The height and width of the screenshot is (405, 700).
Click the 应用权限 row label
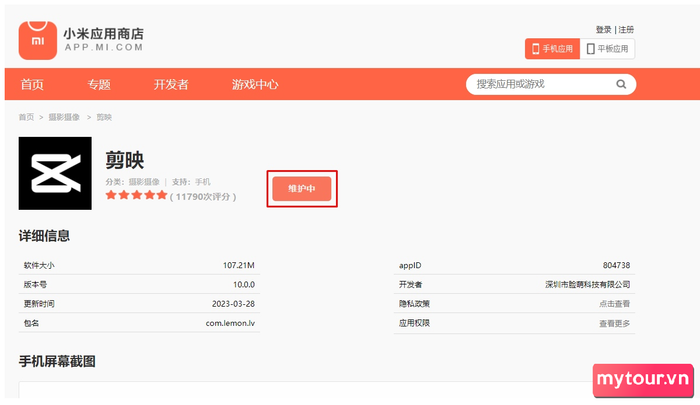coord(414,323)
